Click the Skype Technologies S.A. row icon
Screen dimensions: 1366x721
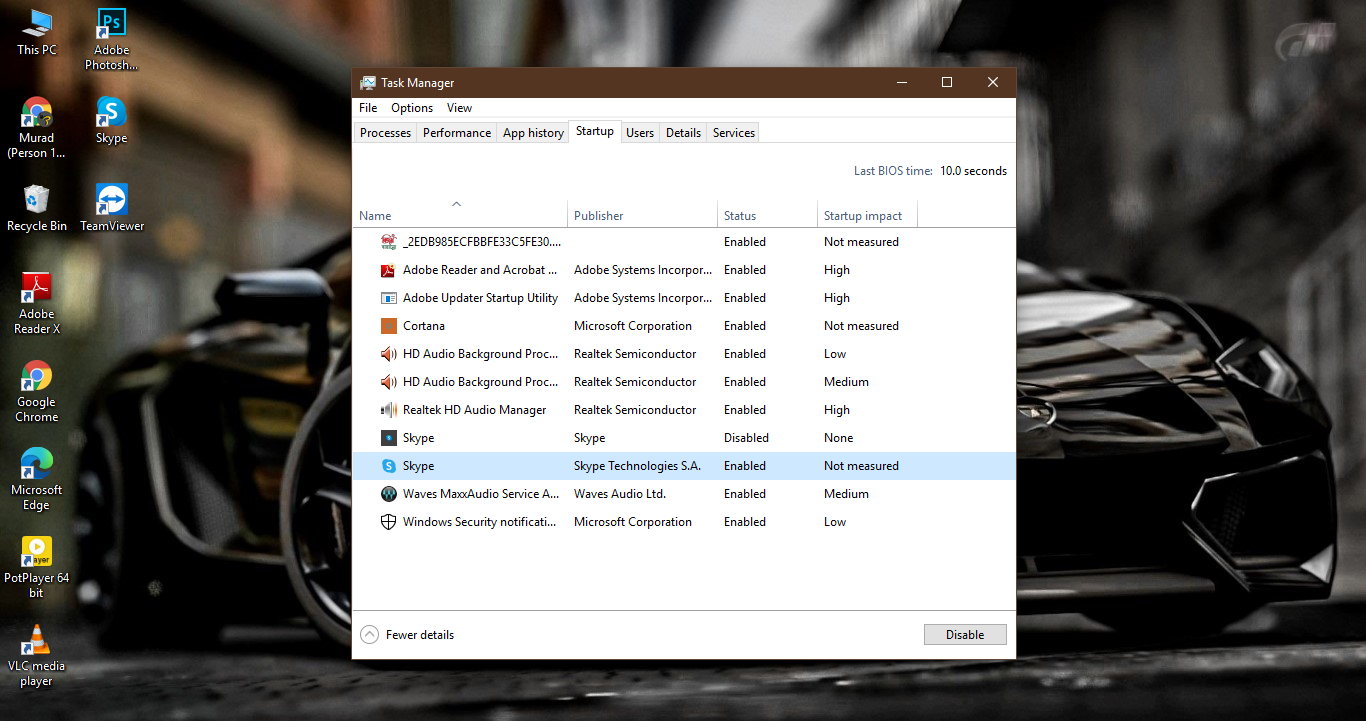point(389,466)
